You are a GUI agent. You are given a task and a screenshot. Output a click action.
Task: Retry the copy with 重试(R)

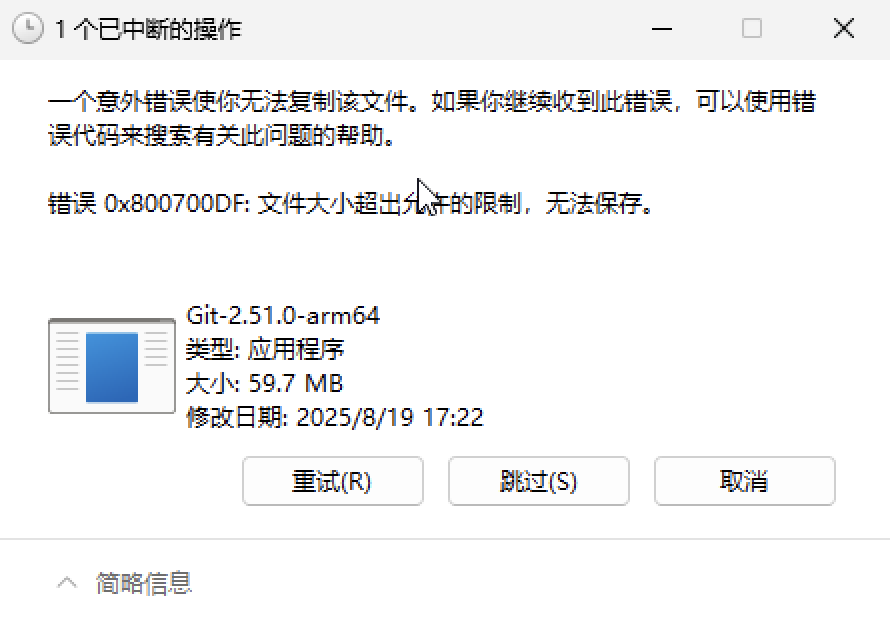(333, 481)
